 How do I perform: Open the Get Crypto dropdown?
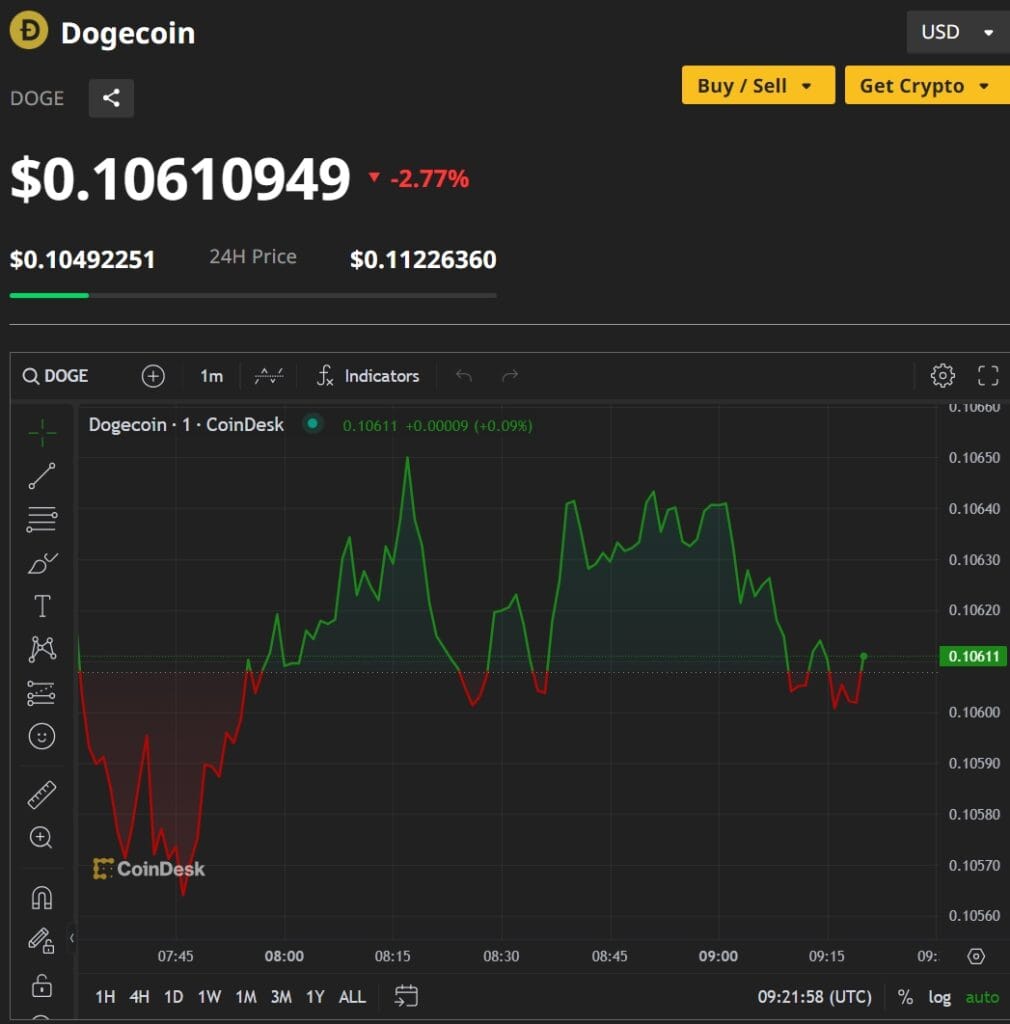point(927,85)
